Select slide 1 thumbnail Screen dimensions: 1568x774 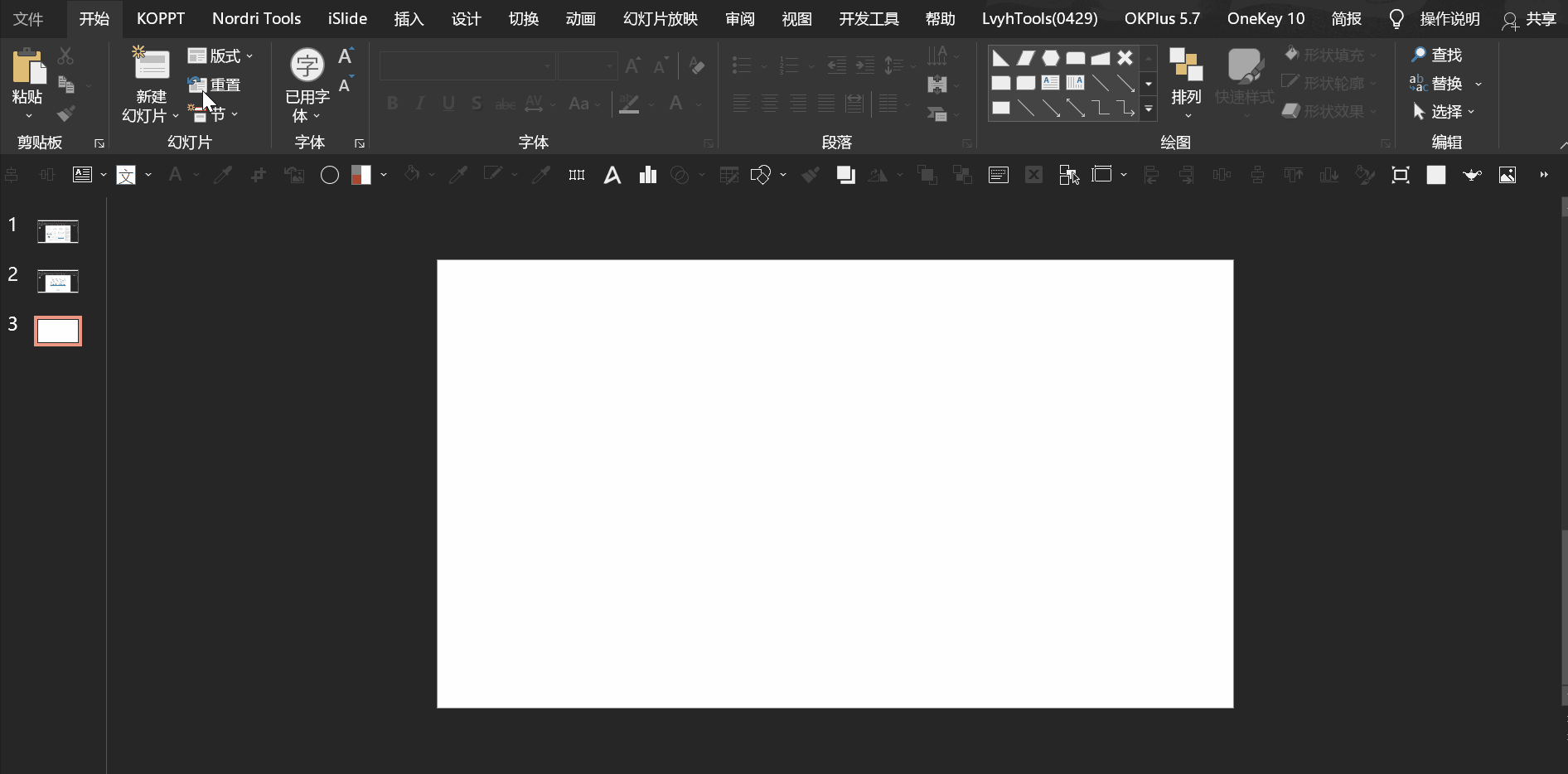click(x=58, y=231)
